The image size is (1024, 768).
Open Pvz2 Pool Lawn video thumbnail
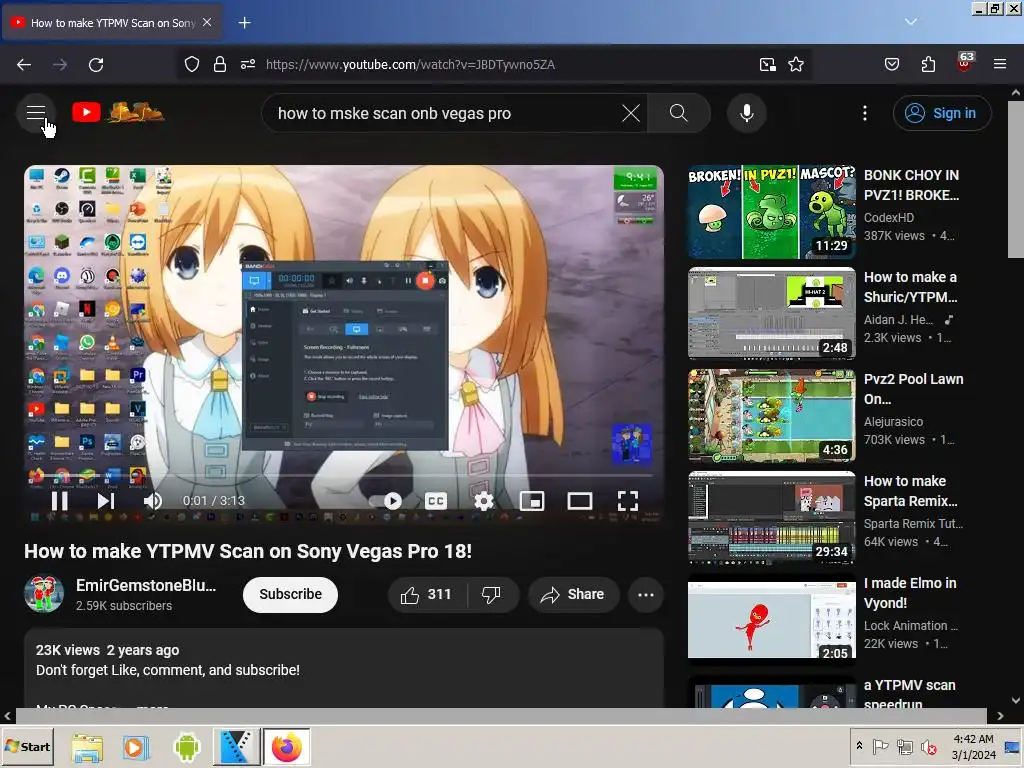(x=771, y=415)
